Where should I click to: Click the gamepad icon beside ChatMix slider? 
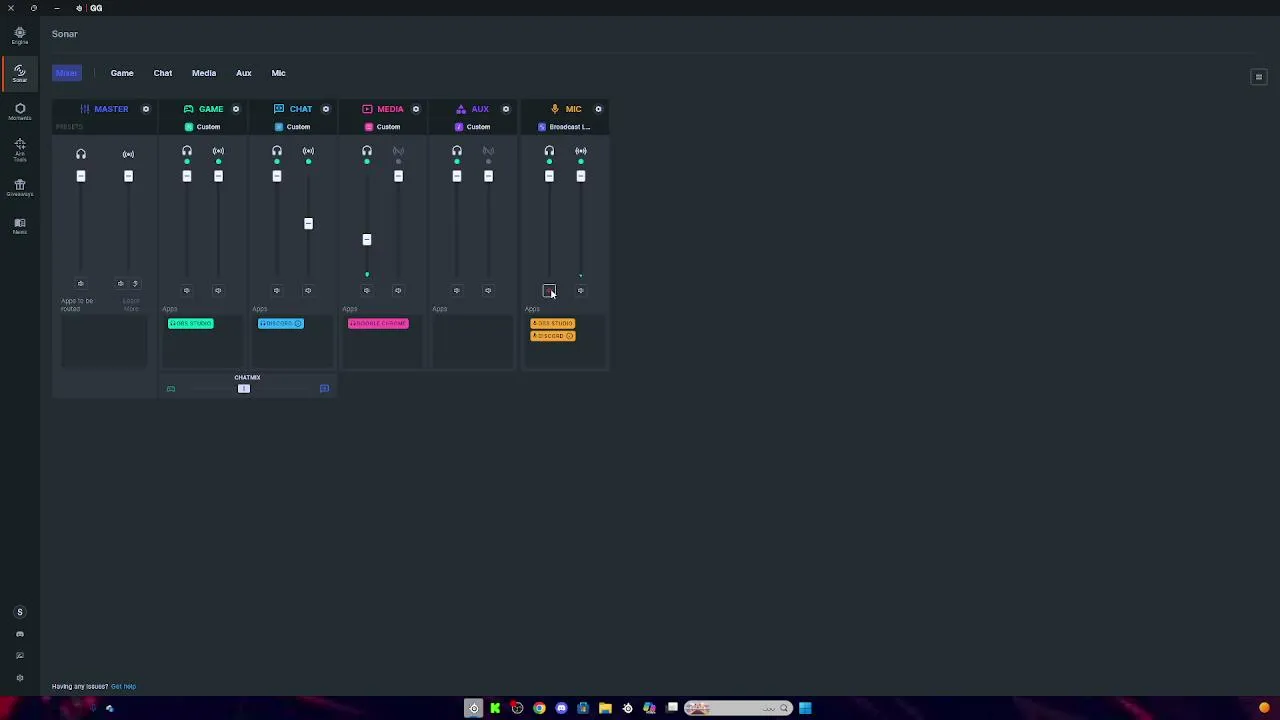170,389
